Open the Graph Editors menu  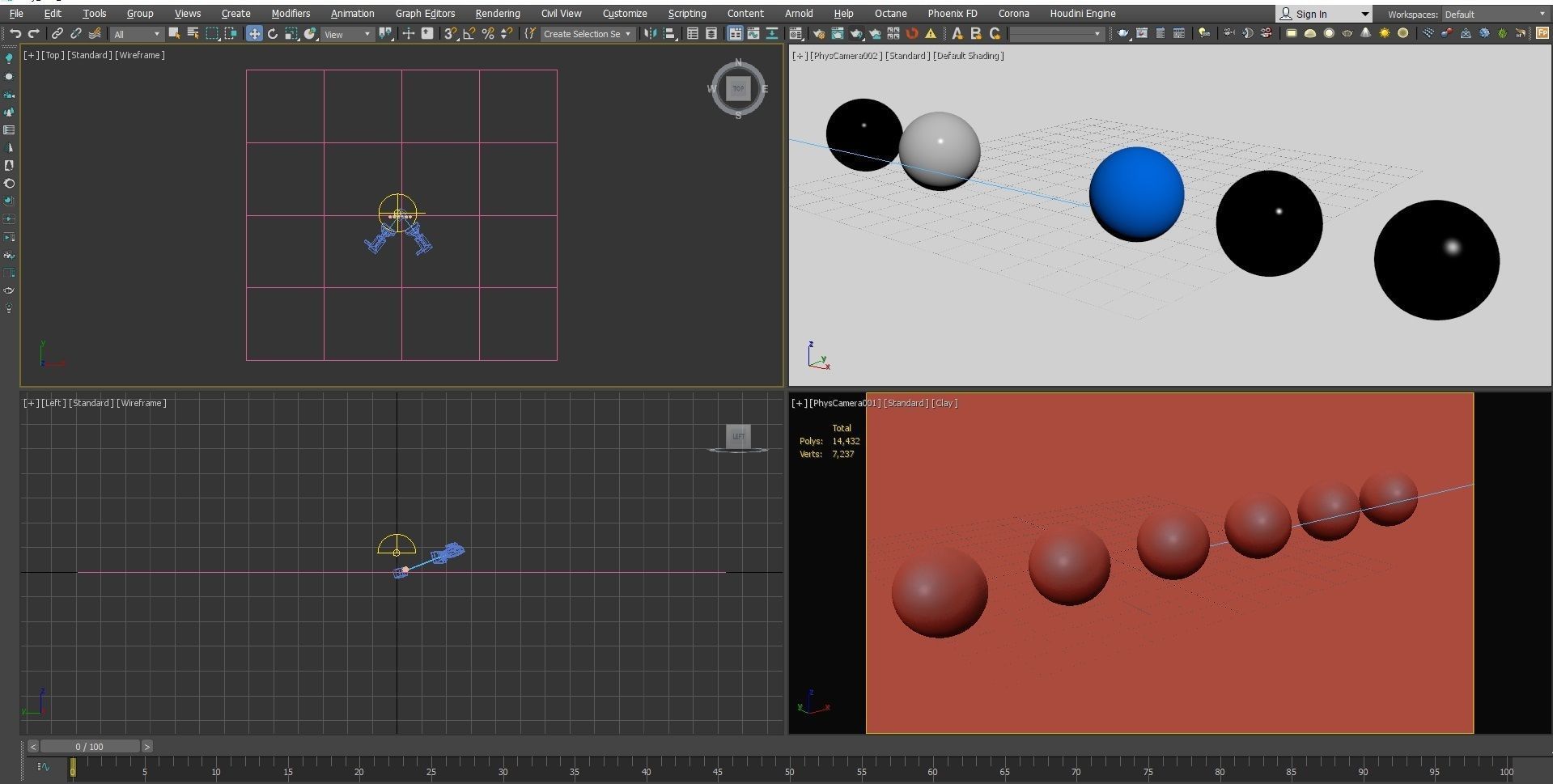(x=425, y=14)
